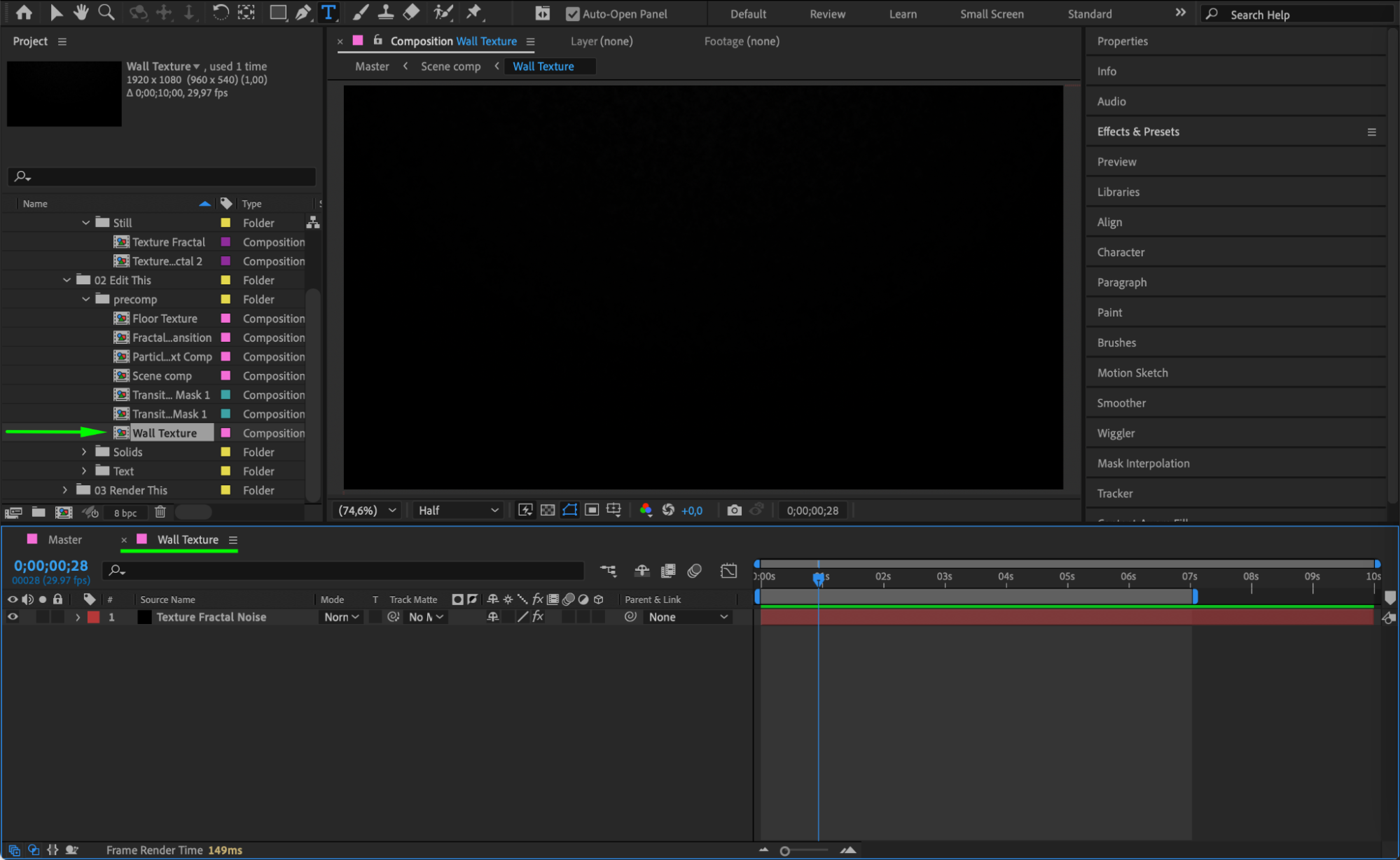Switch to the Master timeline tab
This screenshot has width=1400, height=860.
coord(64,540)
